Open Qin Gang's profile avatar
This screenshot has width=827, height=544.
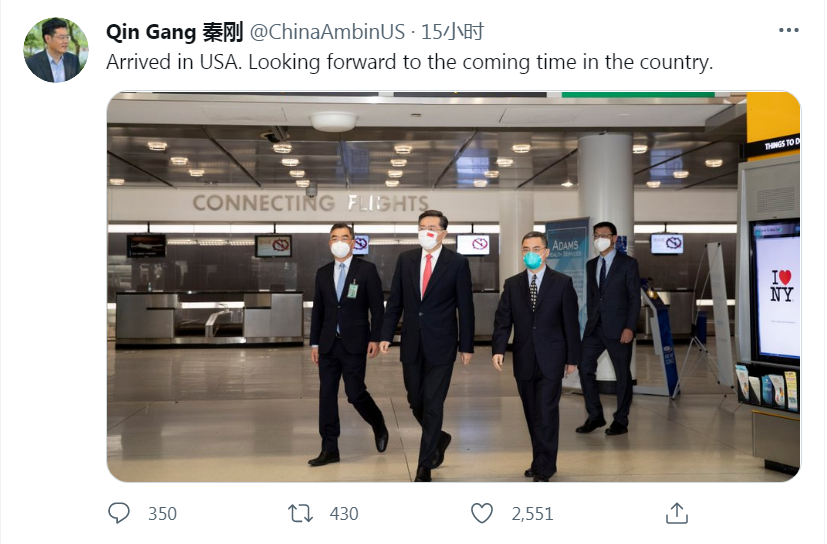tap(56, 50)
